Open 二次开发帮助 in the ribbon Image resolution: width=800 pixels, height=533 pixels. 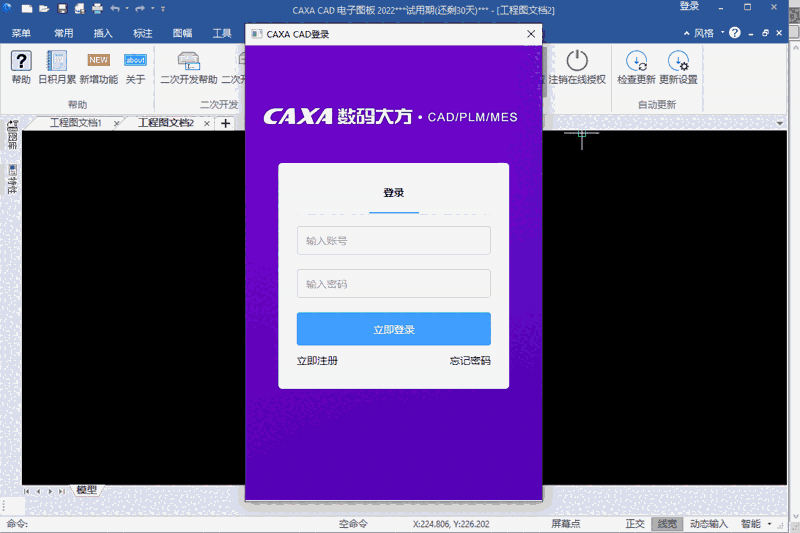point(189,67)
